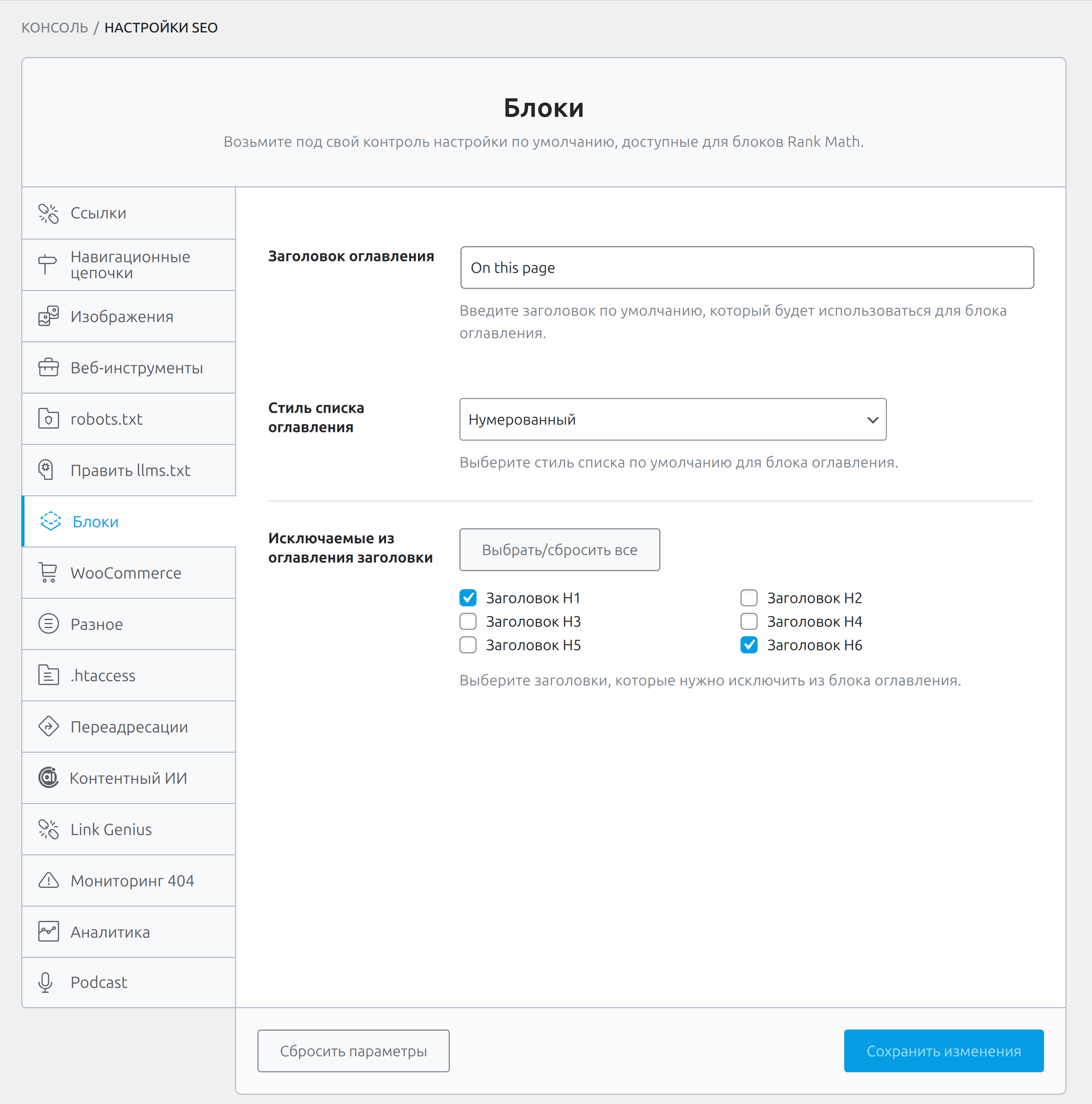1092x1104 pixels.
Task: Click the Разное circle-lines icon
Action: click(x=49, y=623)
